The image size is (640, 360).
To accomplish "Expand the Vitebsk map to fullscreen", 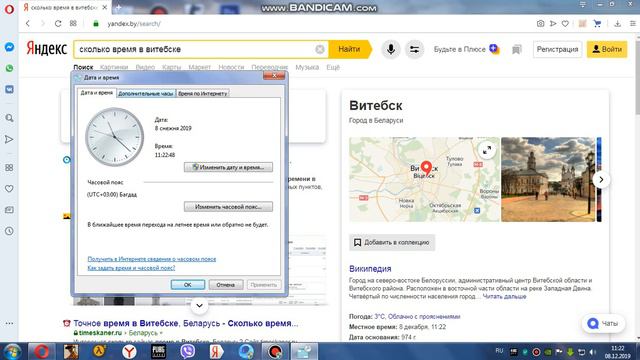I will (487, 150).
